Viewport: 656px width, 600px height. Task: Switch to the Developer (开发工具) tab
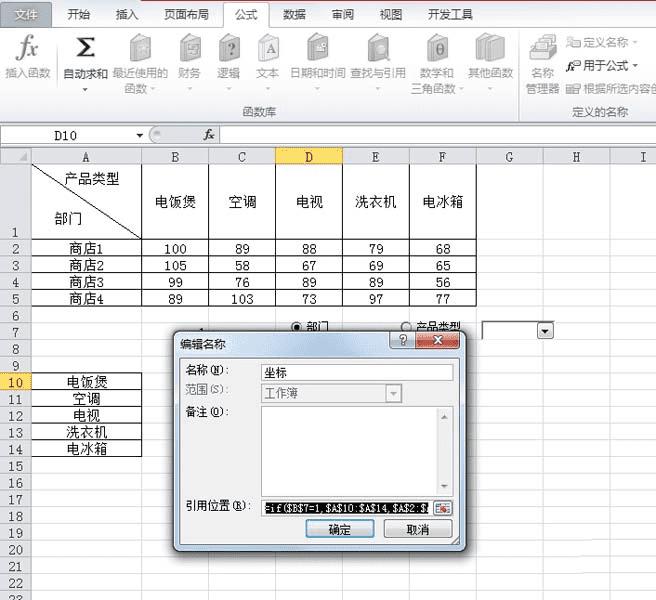coord(450,15)
